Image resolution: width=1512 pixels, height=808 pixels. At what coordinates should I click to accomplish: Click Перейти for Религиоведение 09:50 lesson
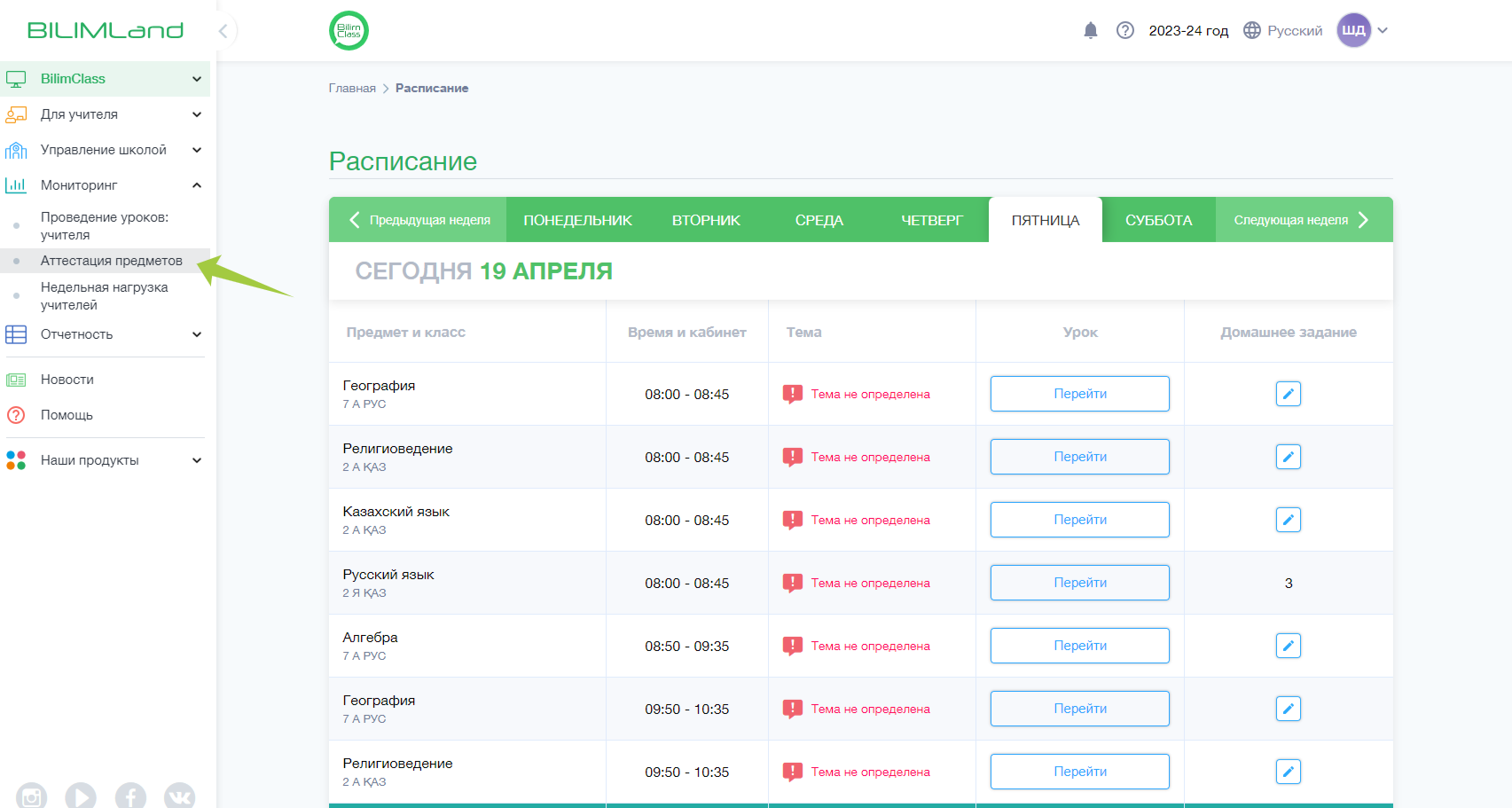[1080, 772]
